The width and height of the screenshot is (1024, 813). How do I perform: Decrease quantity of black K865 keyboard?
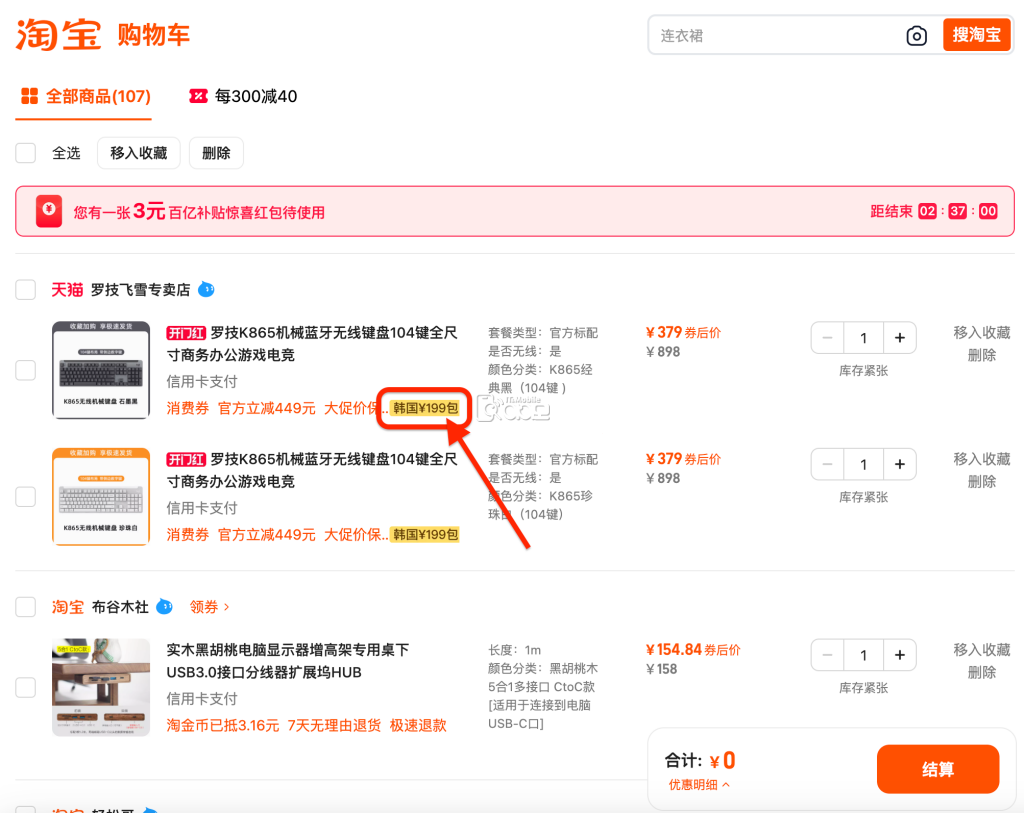pyautogui.click(x=827, y=338)
